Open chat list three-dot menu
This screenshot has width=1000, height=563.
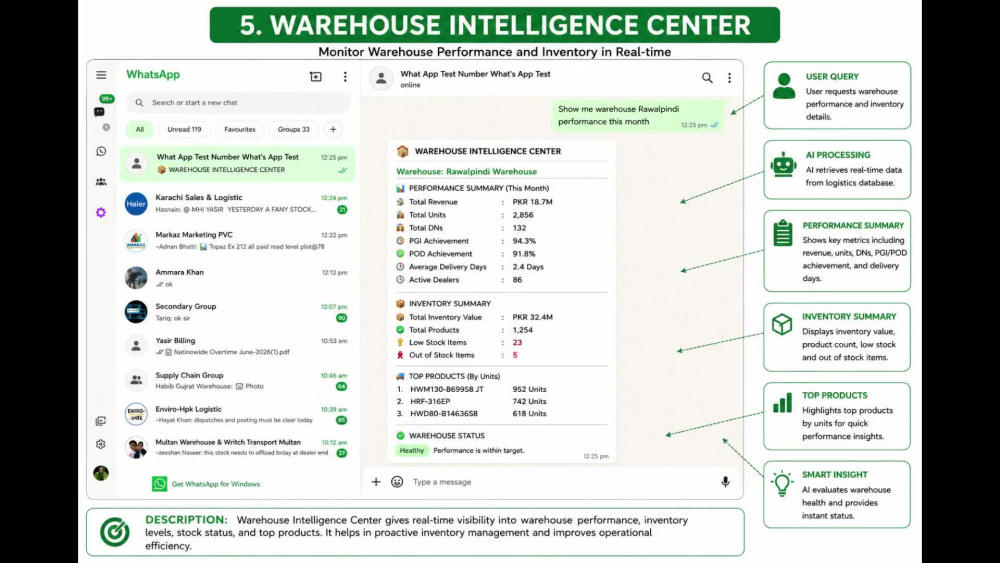click(345, 77)
